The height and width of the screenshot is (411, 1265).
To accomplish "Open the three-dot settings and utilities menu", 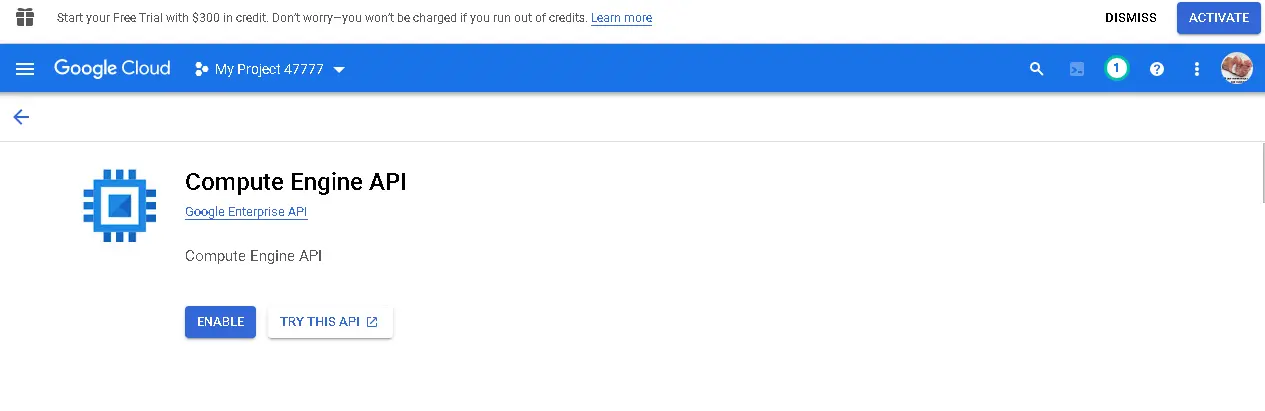I will coord(1197,69).
